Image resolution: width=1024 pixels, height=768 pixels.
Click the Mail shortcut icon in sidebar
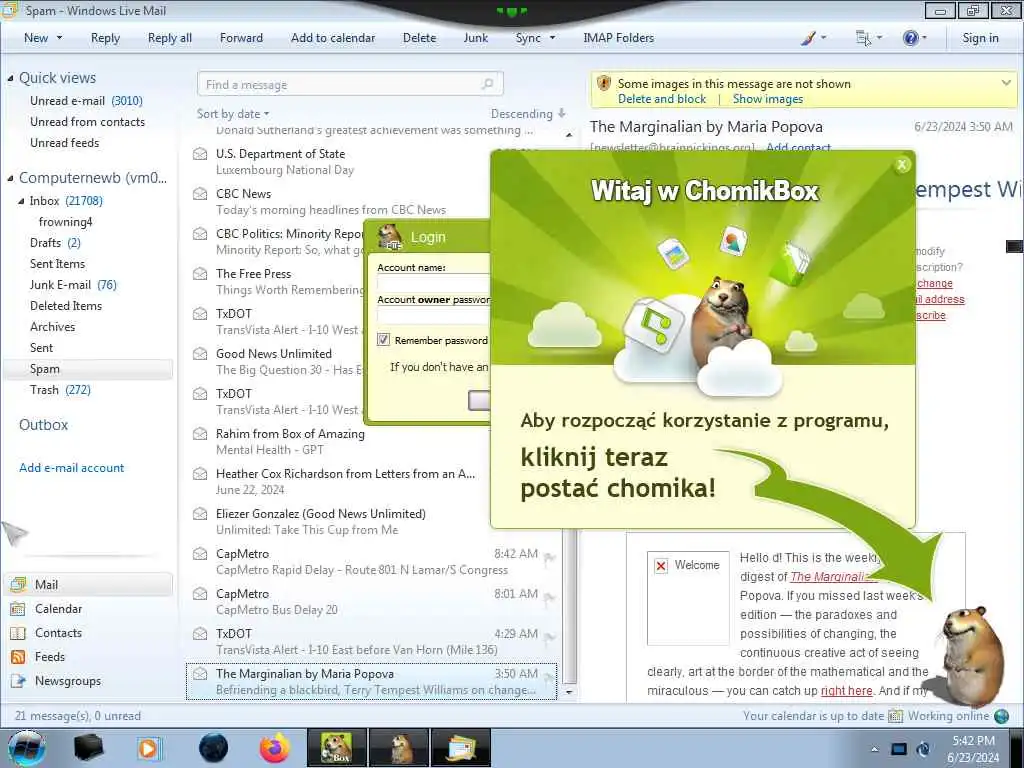(x=18, y=584)
